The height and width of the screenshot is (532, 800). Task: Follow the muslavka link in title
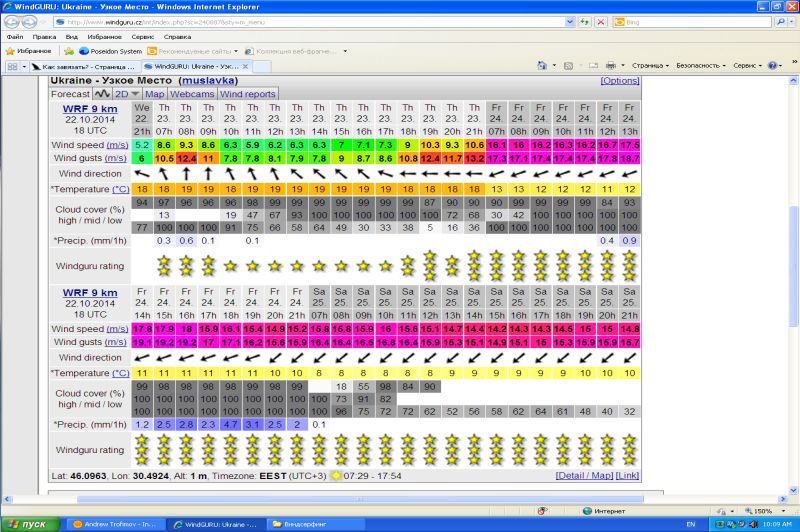tap(208, 81)
